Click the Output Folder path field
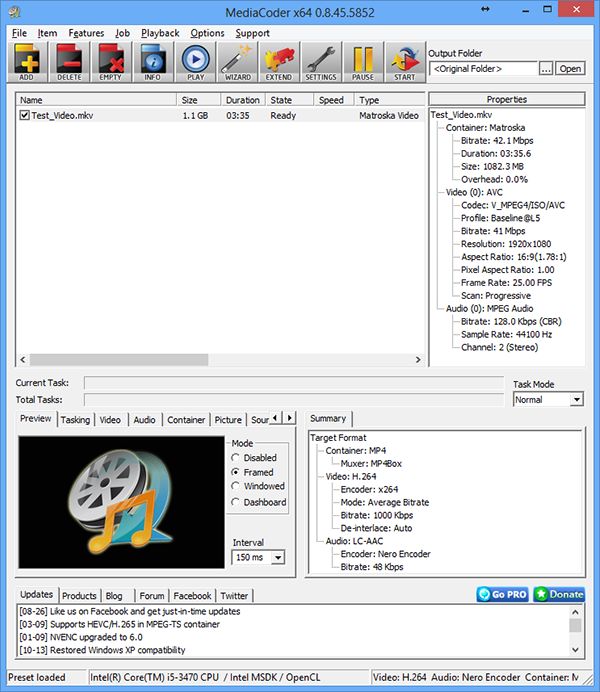Screen dimensions: 600x692 483,69
